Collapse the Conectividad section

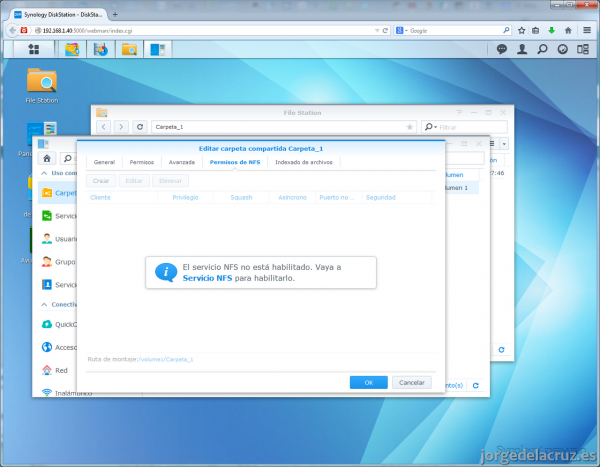point(44,304)
